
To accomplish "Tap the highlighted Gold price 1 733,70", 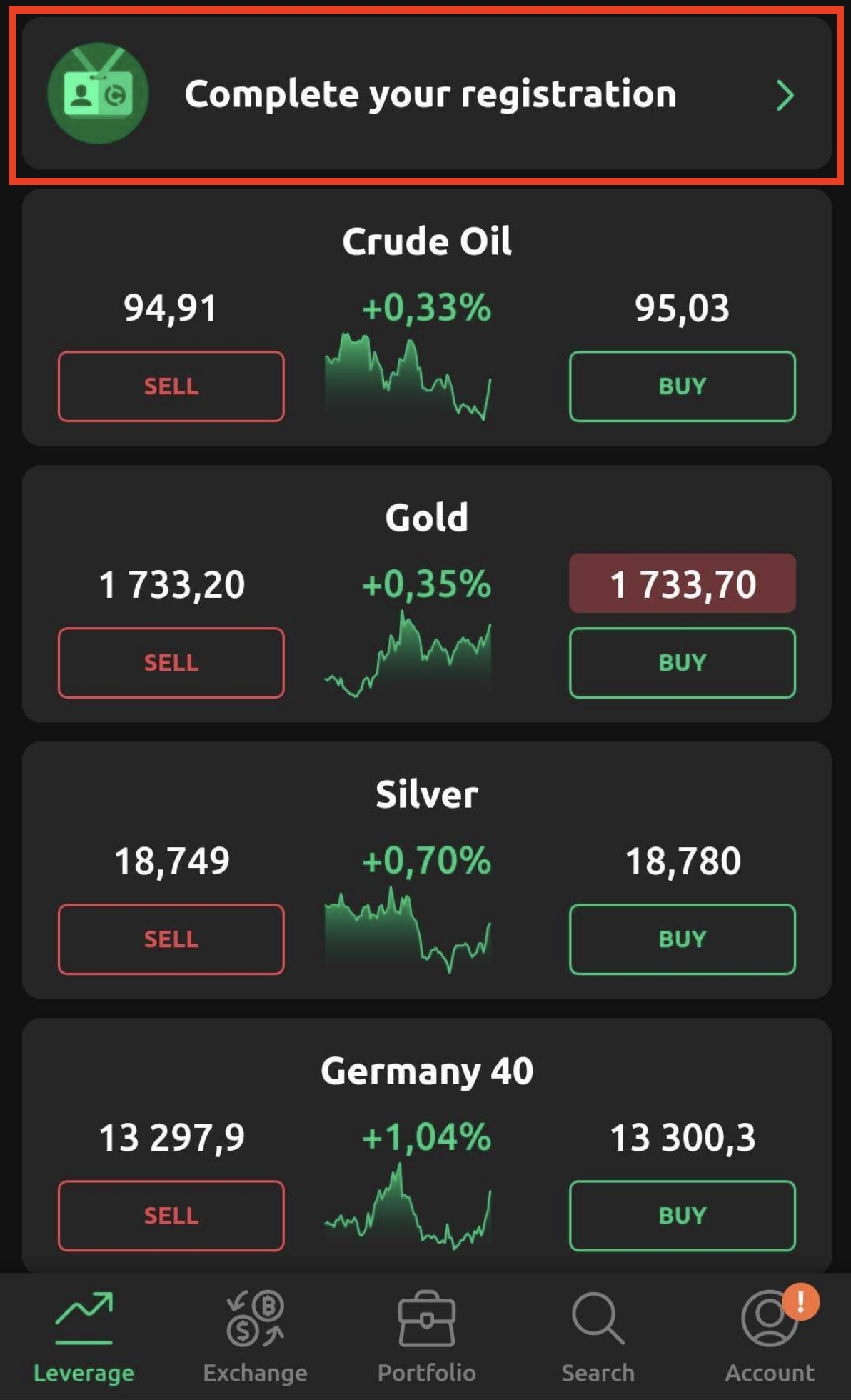I will [682, 584].
